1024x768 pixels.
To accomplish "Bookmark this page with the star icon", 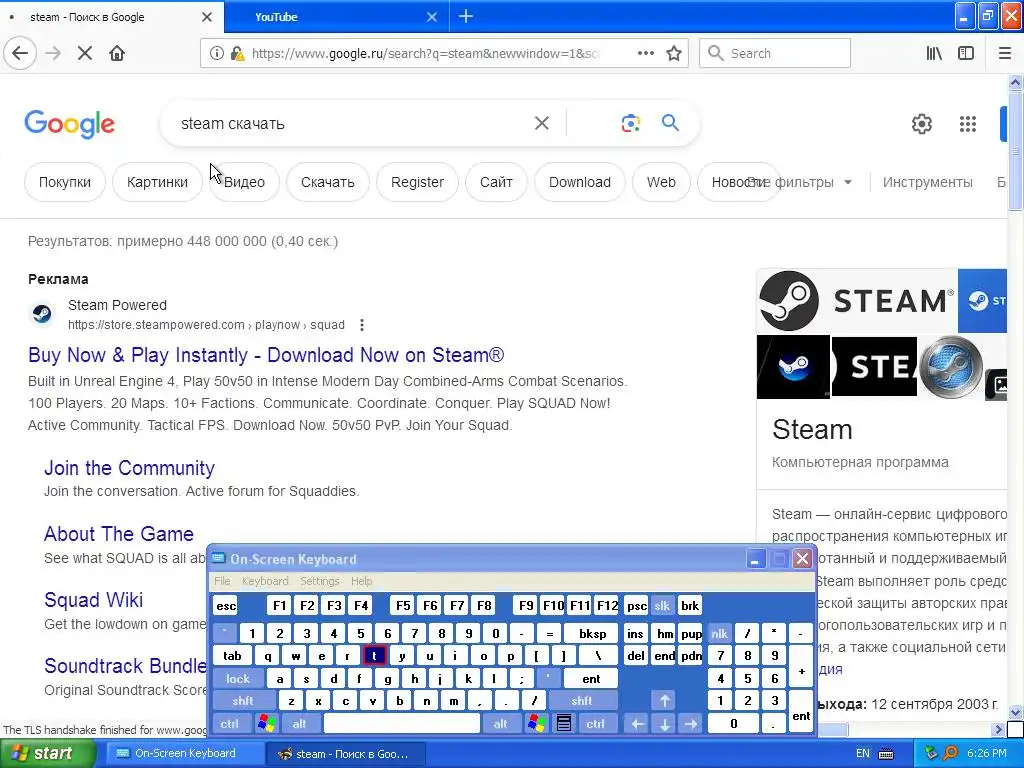I will coord(674,53).
